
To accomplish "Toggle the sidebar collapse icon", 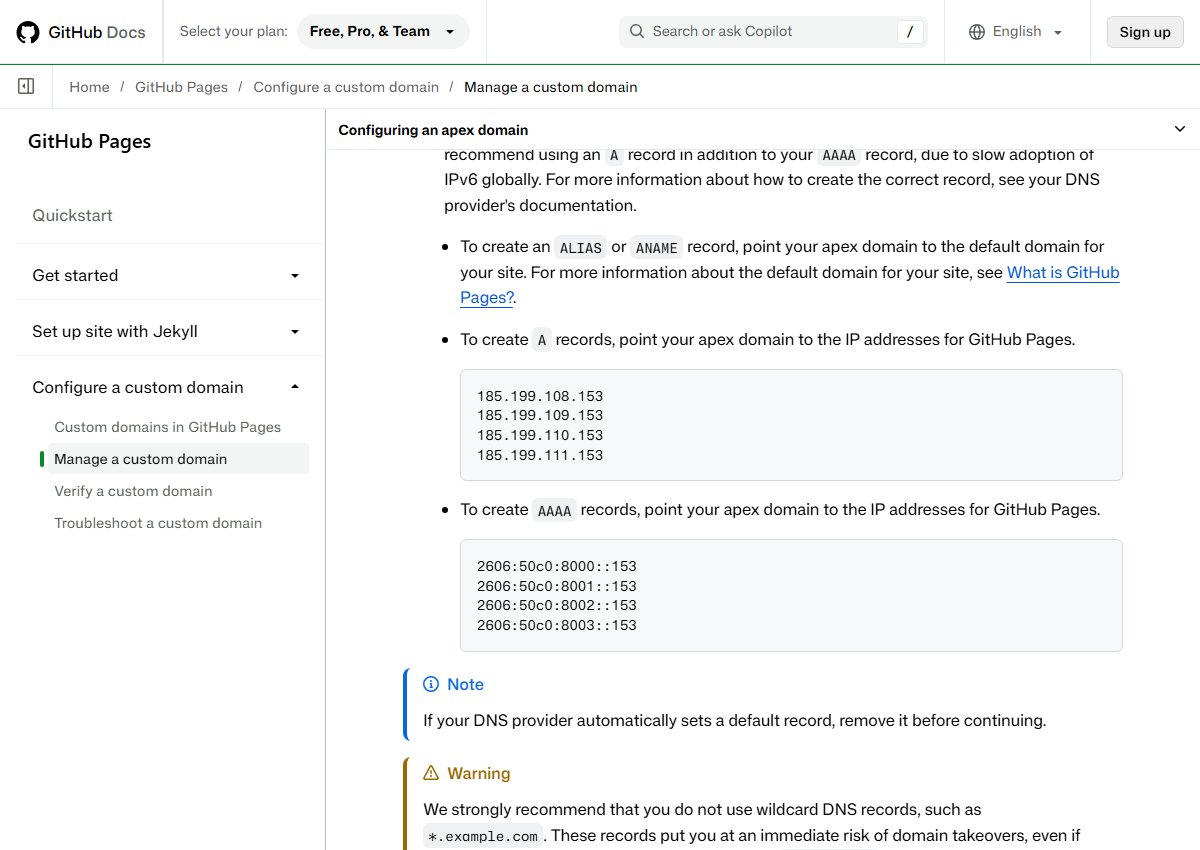I will [26, 87].
